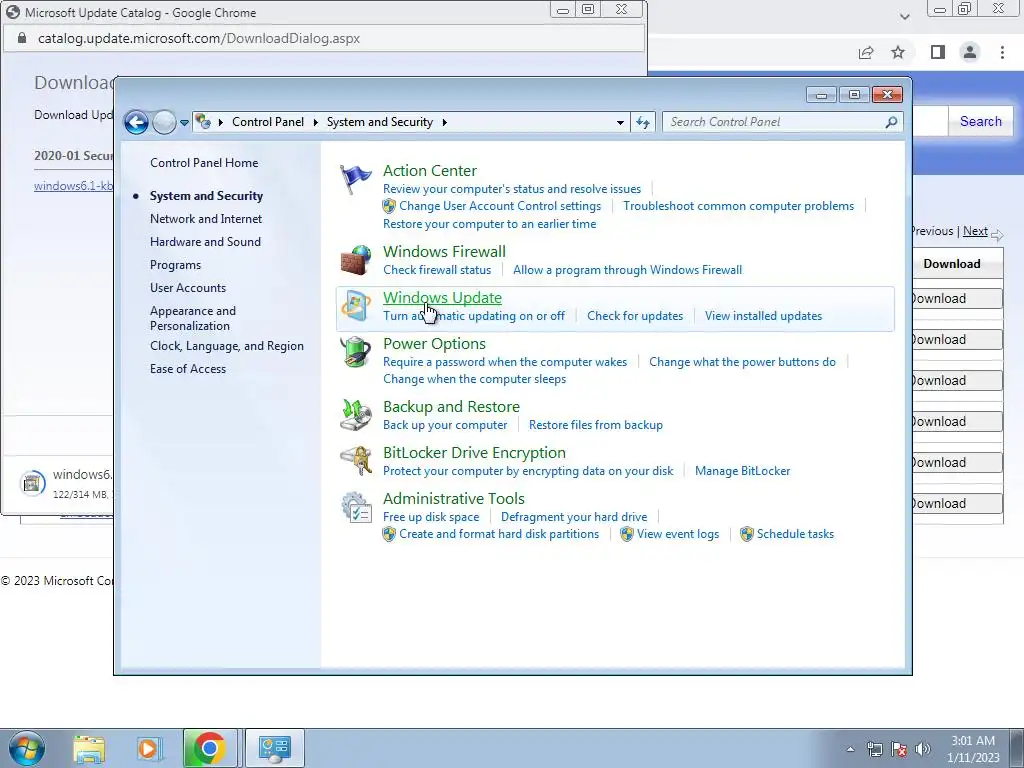Click the network tray icon
The image size is (1024, 768).
pos(874,750)
